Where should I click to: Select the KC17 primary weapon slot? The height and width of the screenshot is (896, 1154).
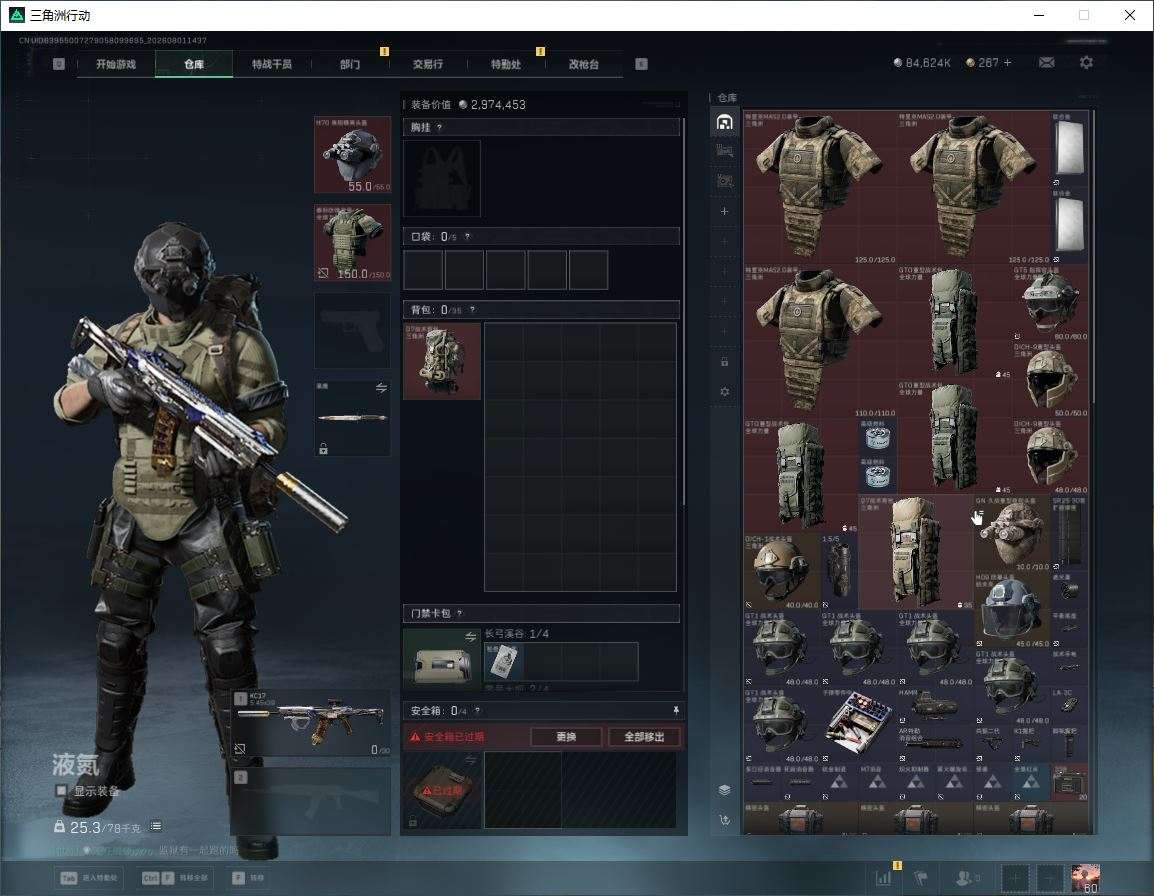pyautogui.click(x=311, y=723)
